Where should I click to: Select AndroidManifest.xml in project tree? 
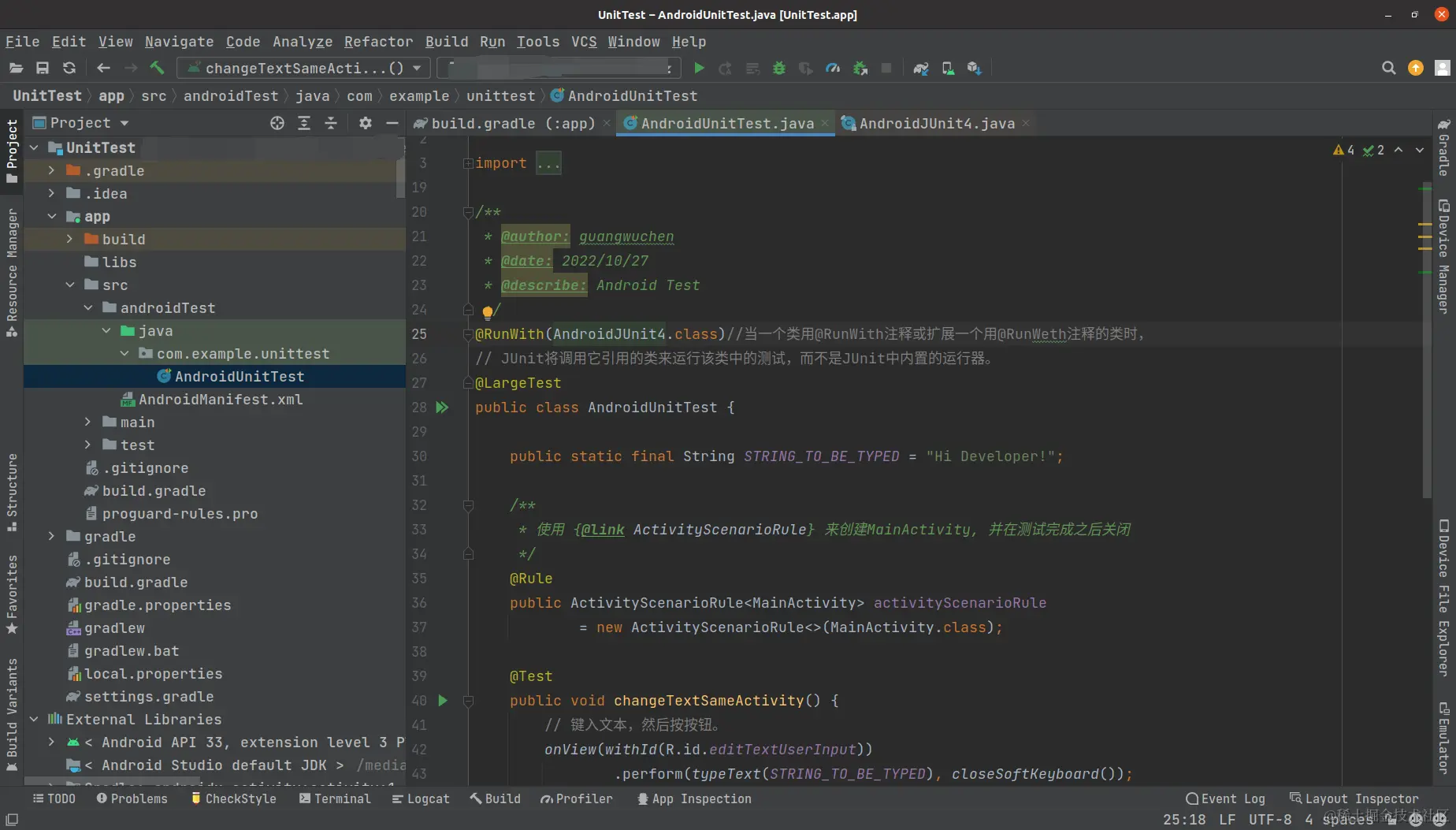[221, 400]
